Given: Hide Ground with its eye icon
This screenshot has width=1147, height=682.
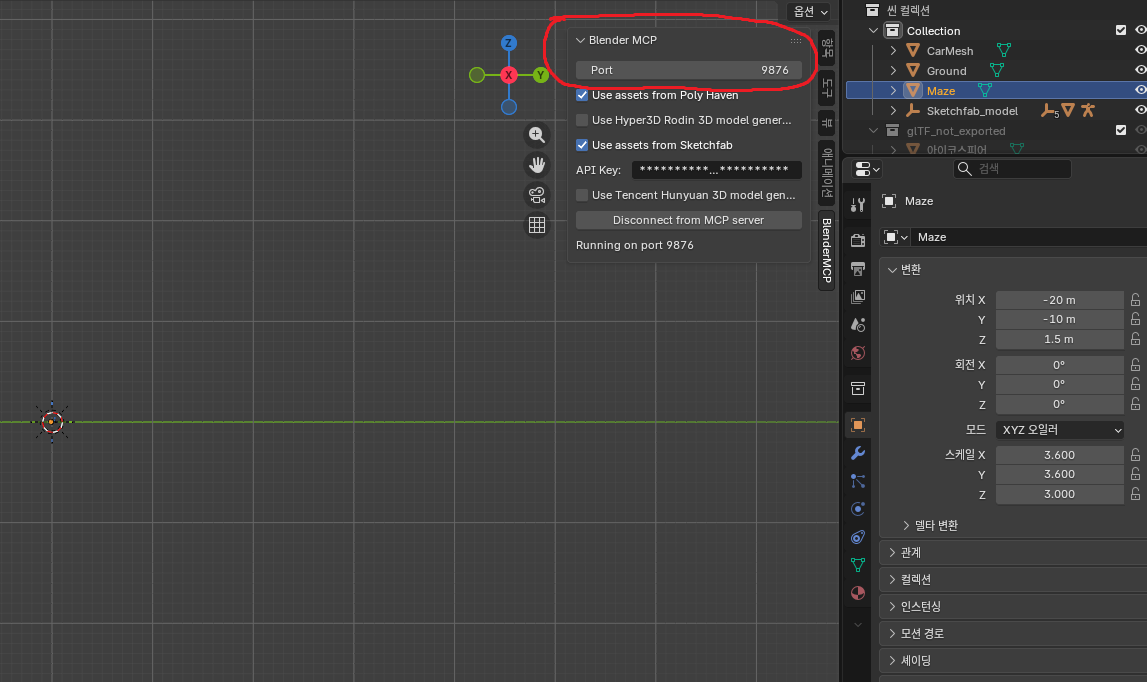Looking at the screenshot, I should click(1140, 70).
